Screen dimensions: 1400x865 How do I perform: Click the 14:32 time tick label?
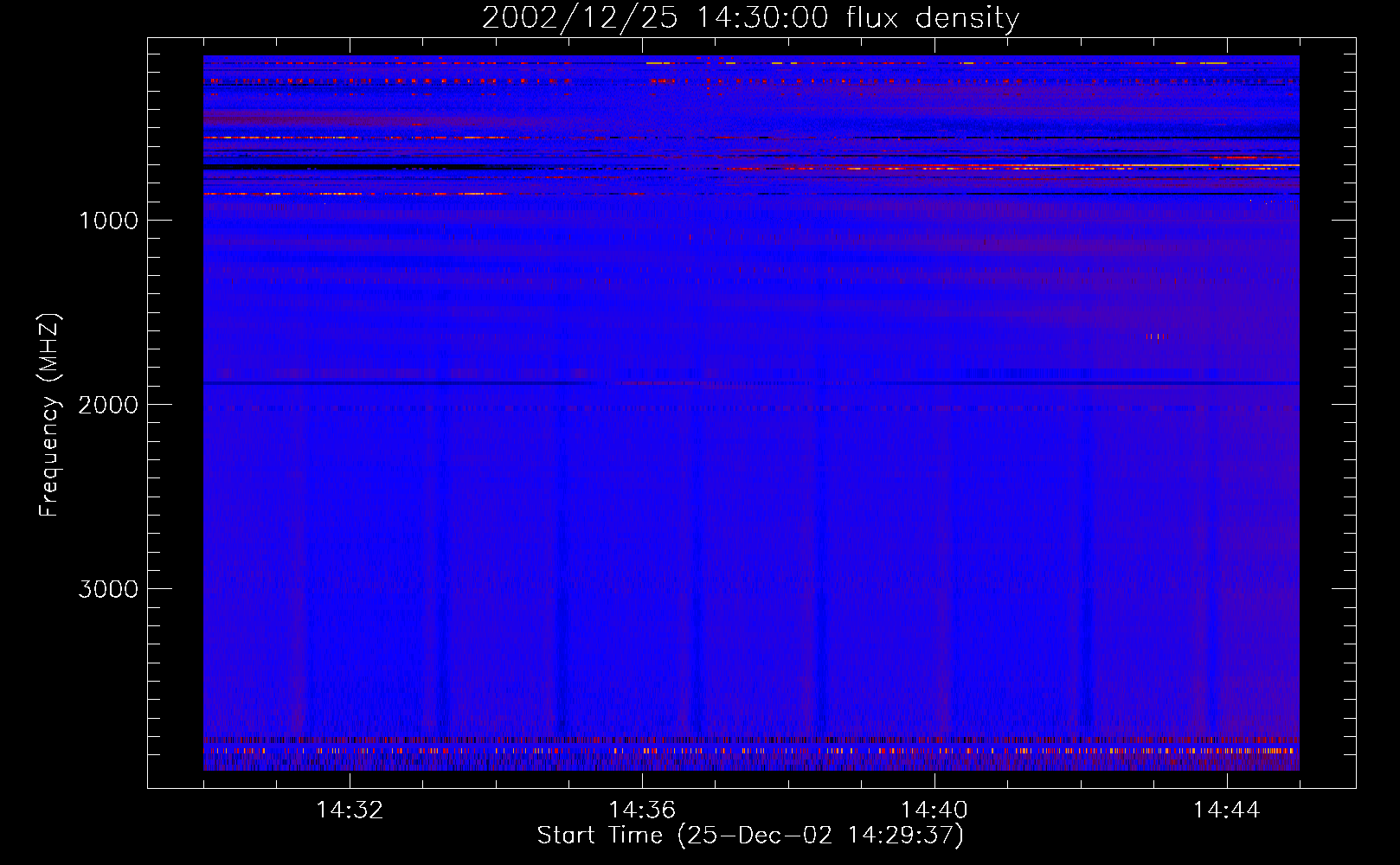350,811
